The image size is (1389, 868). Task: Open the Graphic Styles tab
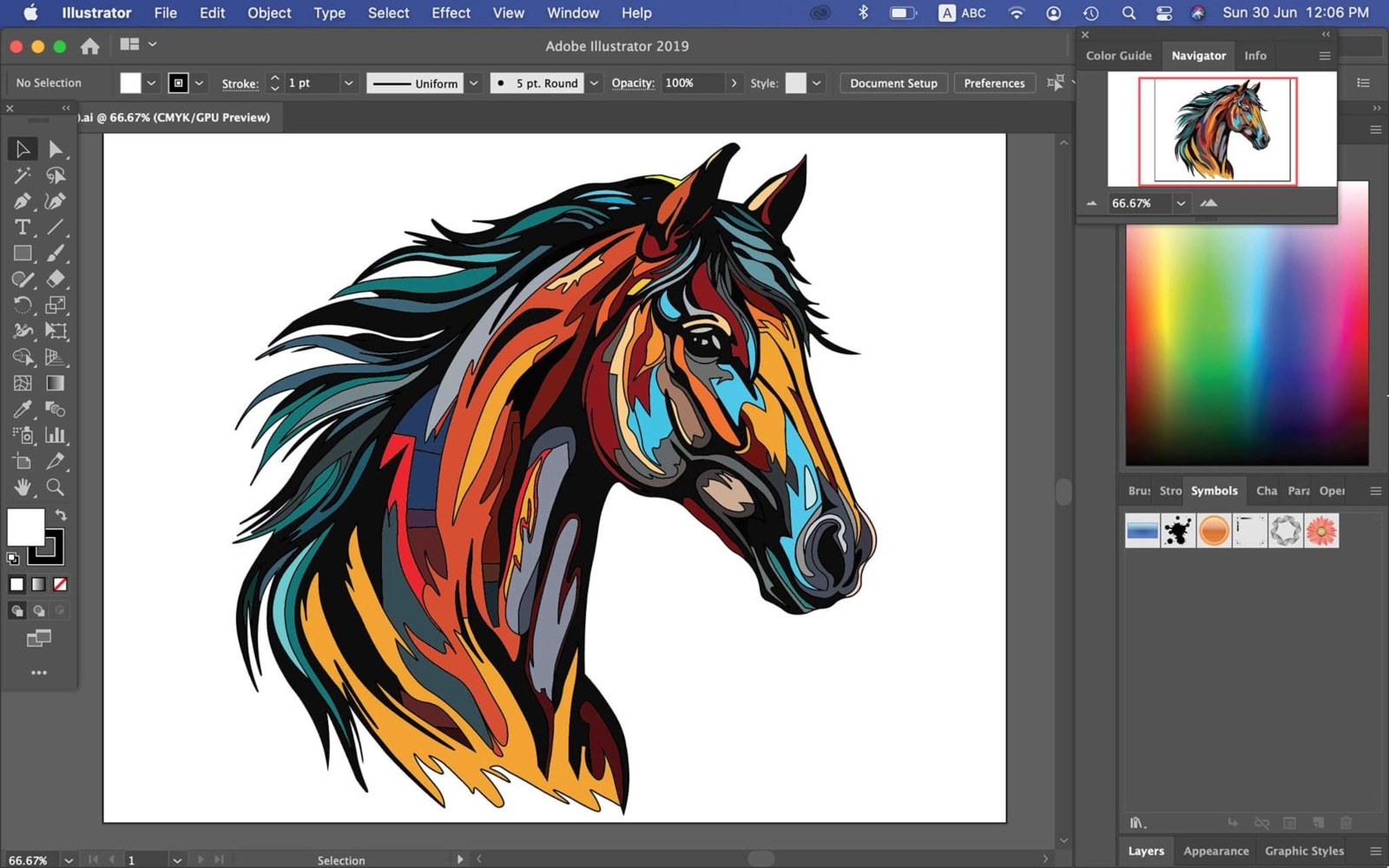1304,851
